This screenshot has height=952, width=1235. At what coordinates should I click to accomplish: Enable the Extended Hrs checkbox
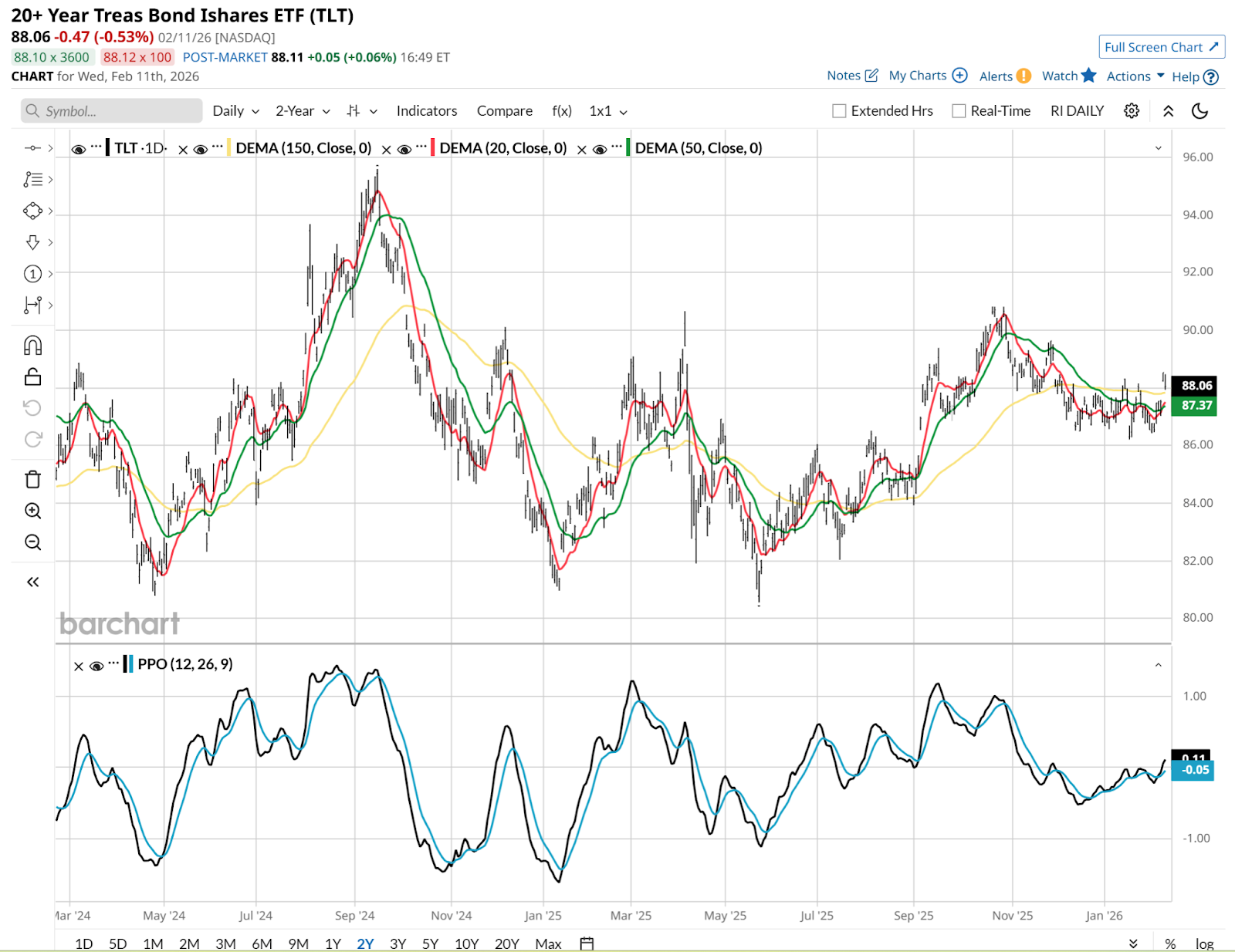pos(839,111)
